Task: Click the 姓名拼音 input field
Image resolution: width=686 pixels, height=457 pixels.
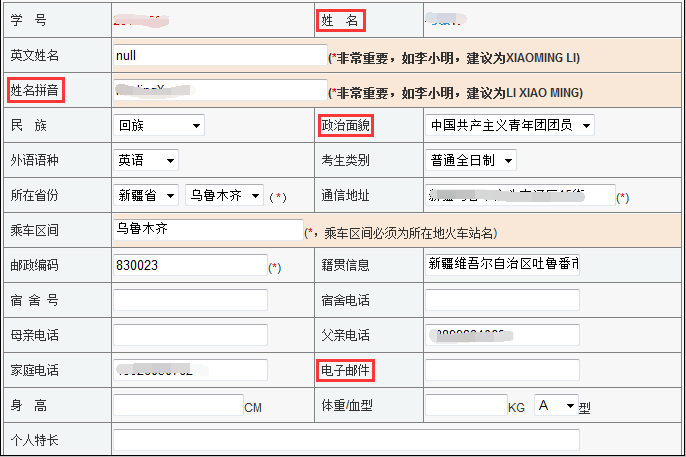Action: [x=220, y=90]
